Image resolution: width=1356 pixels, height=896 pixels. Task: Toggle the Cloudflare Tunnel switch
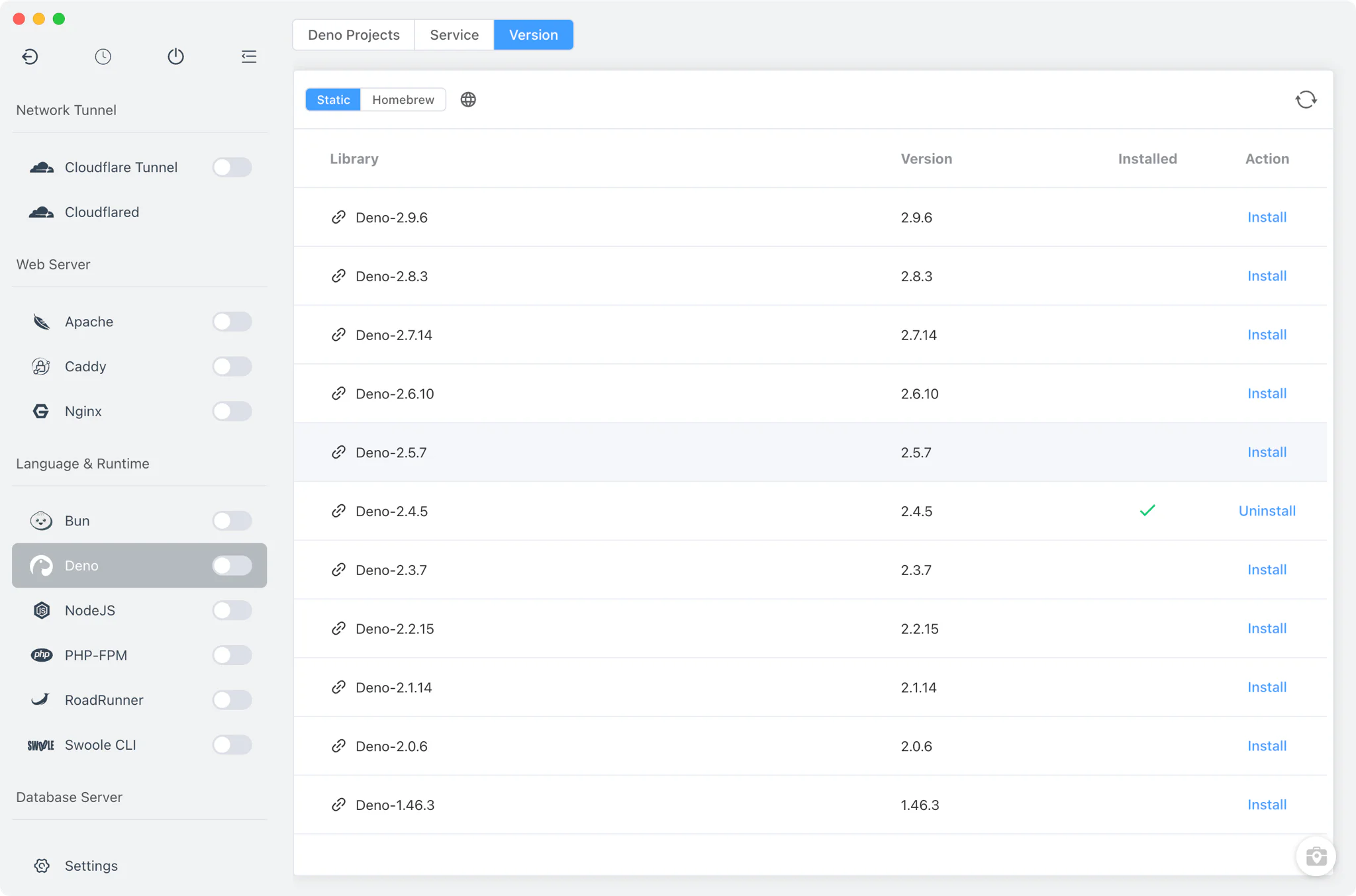(232, 167)
